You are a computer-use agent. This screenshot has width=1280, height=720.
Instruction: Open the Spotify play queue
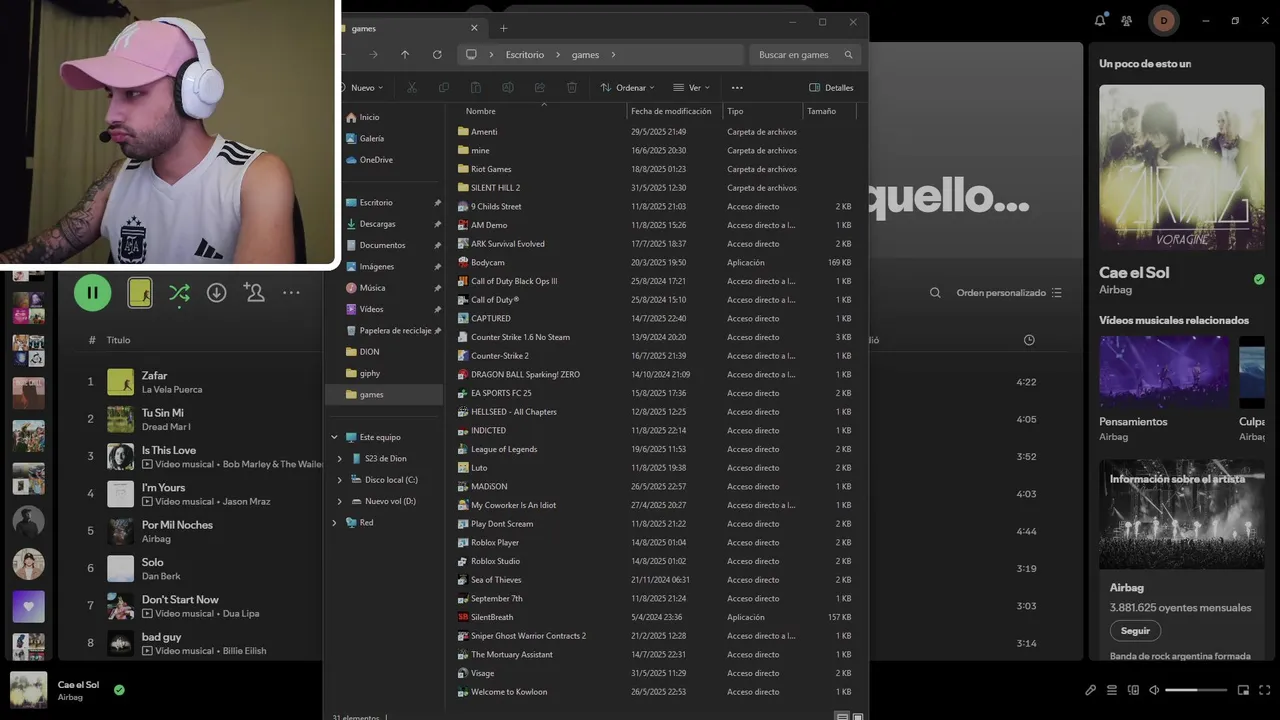[1112, 690]
